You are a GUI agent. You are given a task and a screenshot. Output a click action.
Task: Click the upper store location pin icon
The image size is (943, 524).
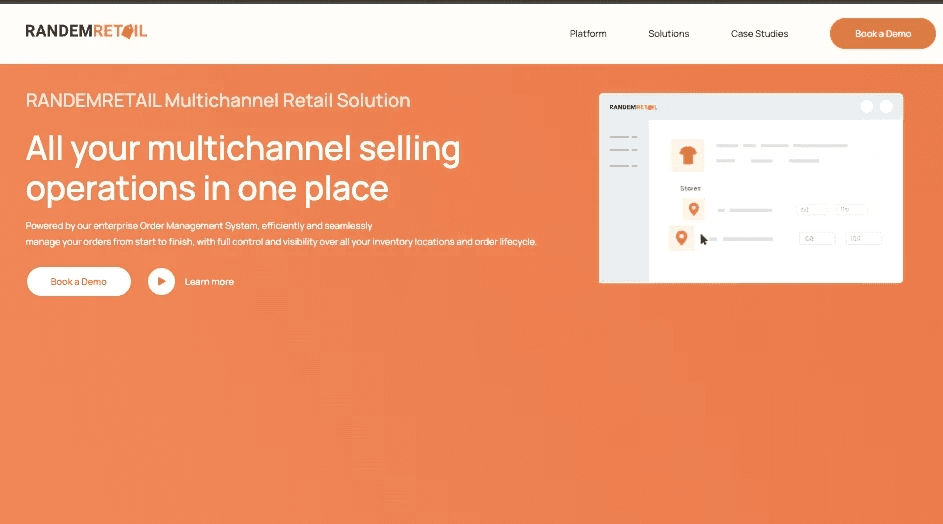(693, 209)
